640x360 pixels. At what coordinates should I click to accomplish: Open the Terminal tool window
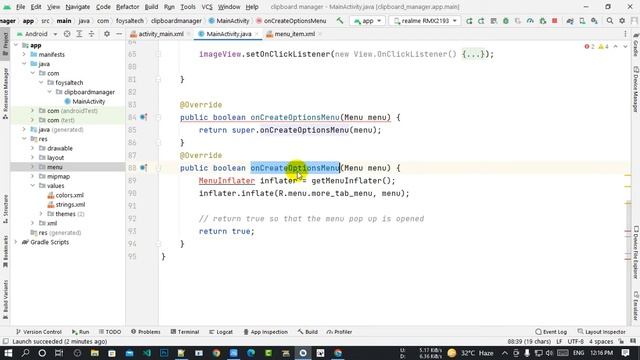[185, 332]
